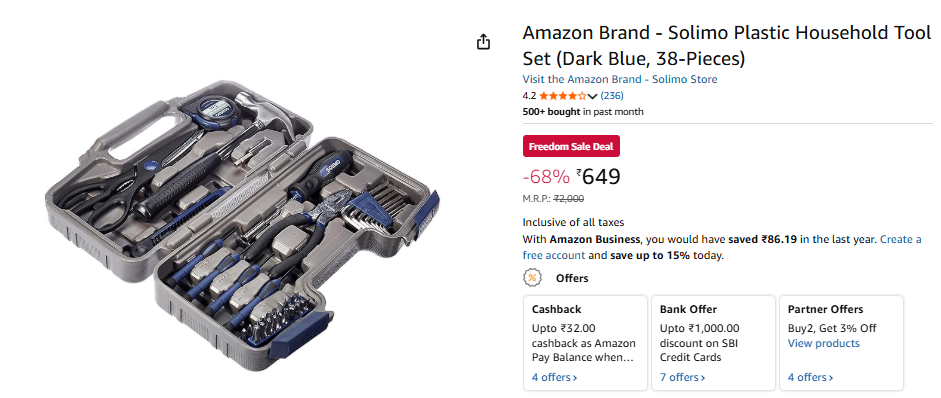This screenshot has height=398, width=941.
Task: Click the Solimo Household Tool Set title
Action: 726,46
